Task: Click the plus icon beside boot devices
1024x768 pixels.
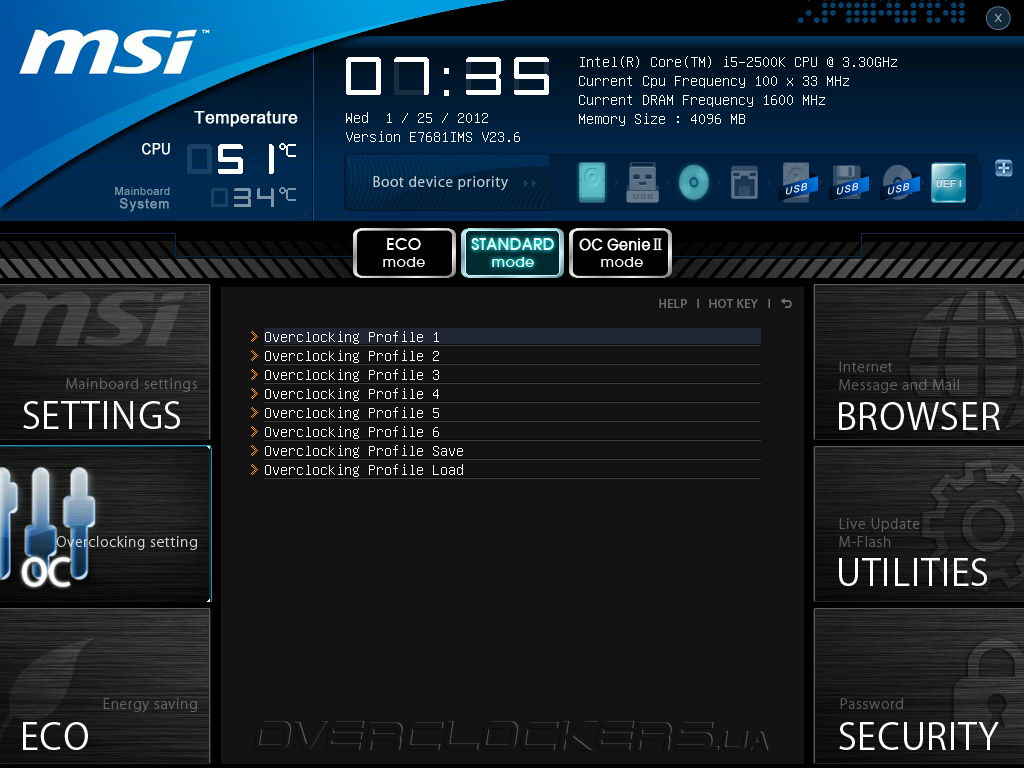Action: [1003, 168]
